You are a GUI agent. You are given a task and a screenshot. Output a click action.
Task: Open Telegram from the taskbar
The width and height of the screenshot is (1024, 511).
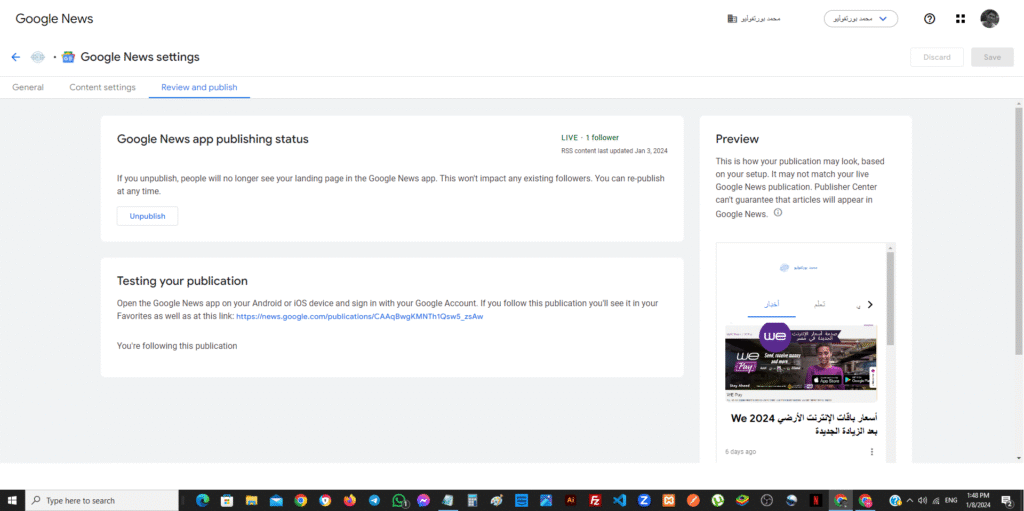[374, 501]
